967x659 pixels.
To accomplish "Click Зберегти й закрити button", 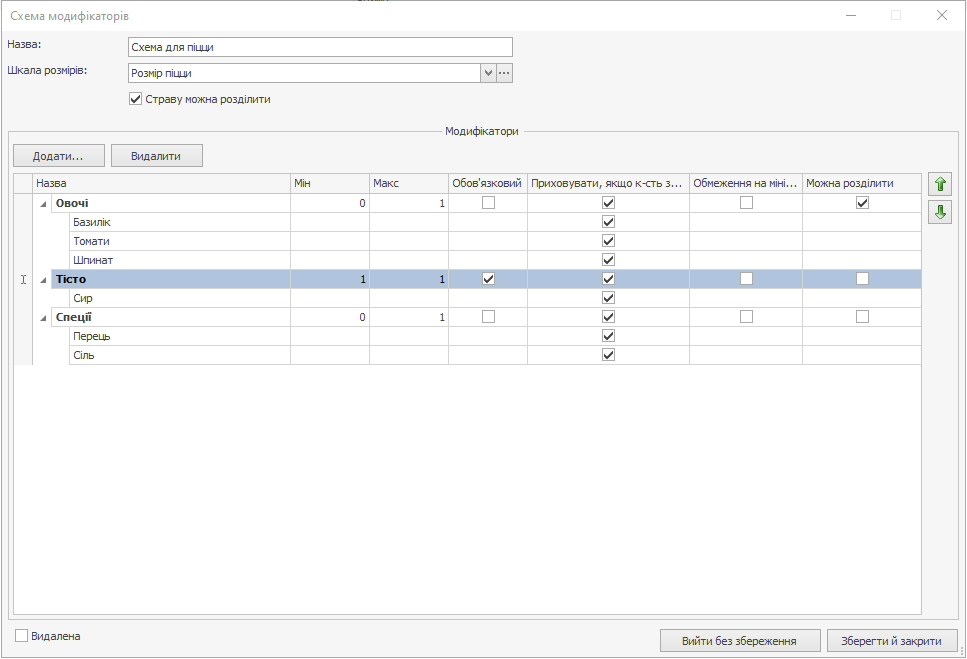I will (892, 641).
